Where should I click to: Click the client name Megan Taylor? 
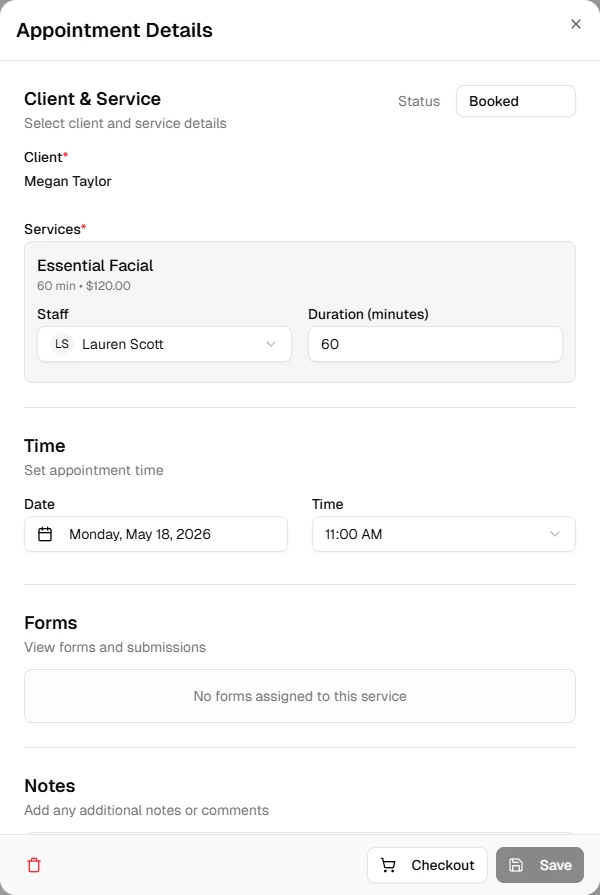pos(68,182)
